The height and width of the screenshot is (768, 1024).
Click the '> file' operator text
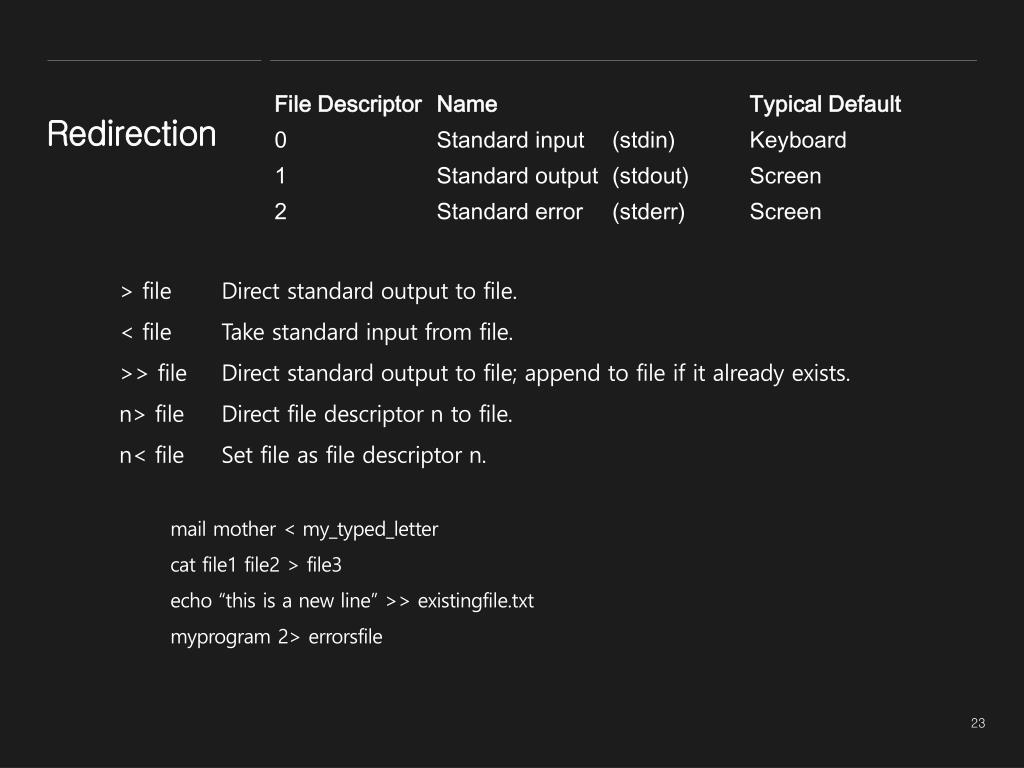[146, 291]
